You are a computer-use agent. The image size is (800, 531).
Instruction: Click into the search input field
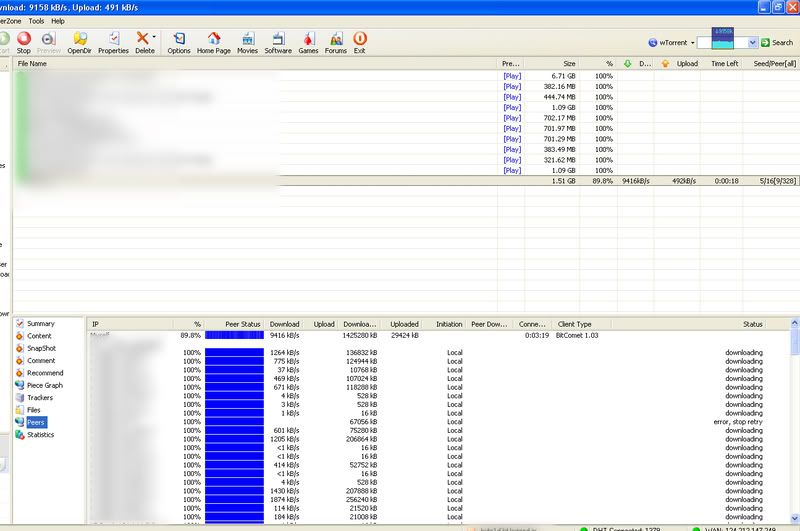coord(722,43)
